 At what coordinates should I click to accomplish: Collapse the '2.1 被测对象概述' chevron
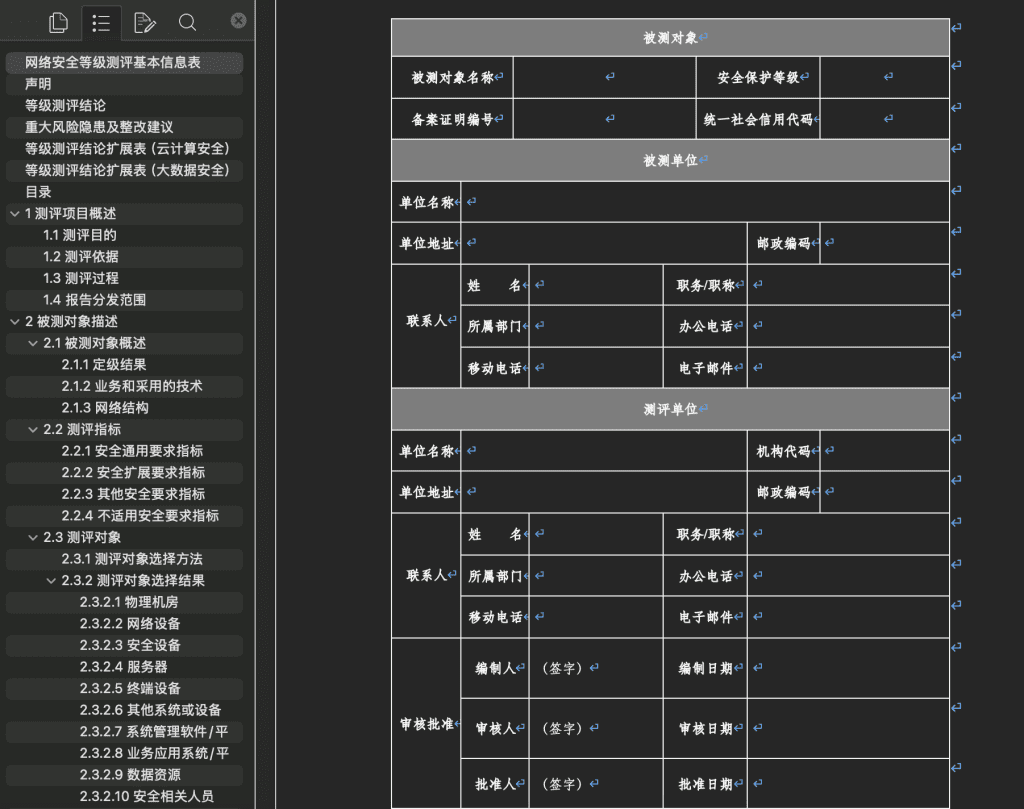(33, 344)
